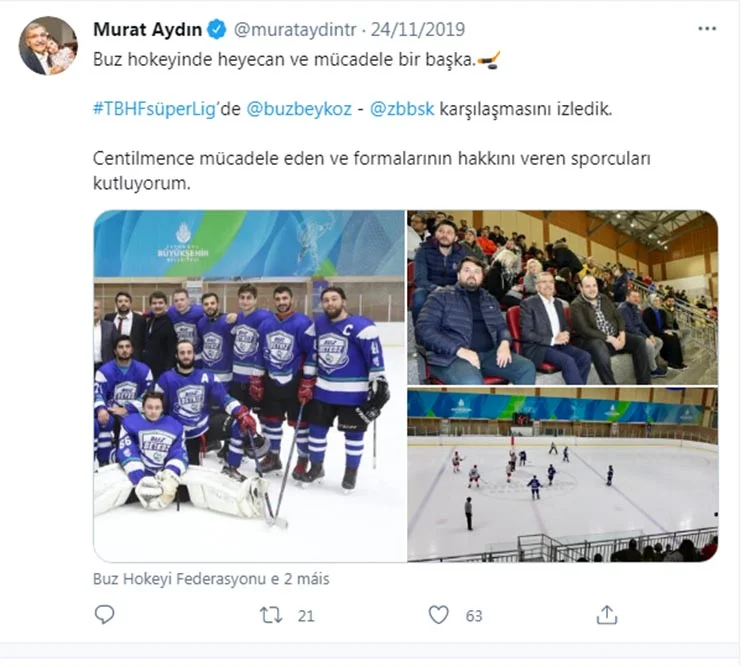Open the #TBHFsüperLig hashtag

tap(156, 109)
